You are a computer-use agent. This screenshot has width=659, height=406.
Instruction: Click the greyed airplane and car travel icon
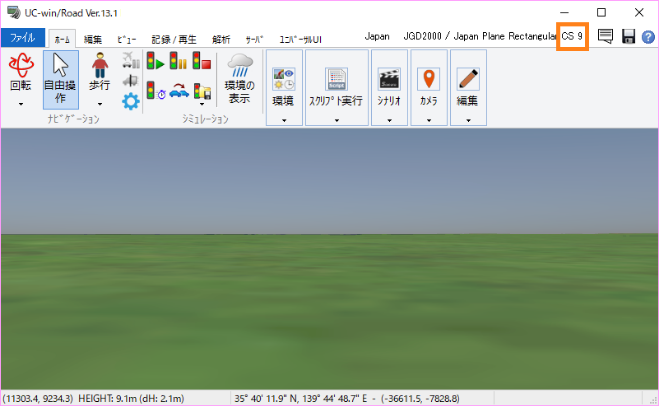click(131, 60)
